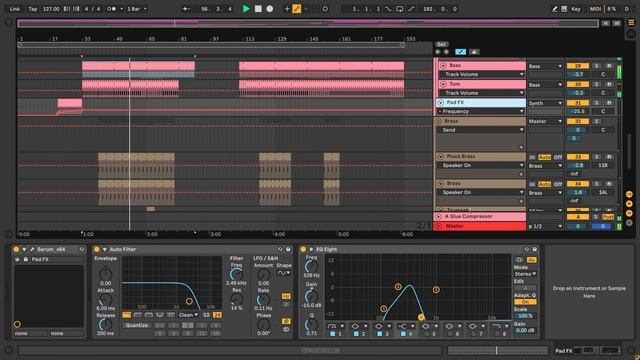
Task: Open Master output 1/2 dropdown
Action: point(545,226)
